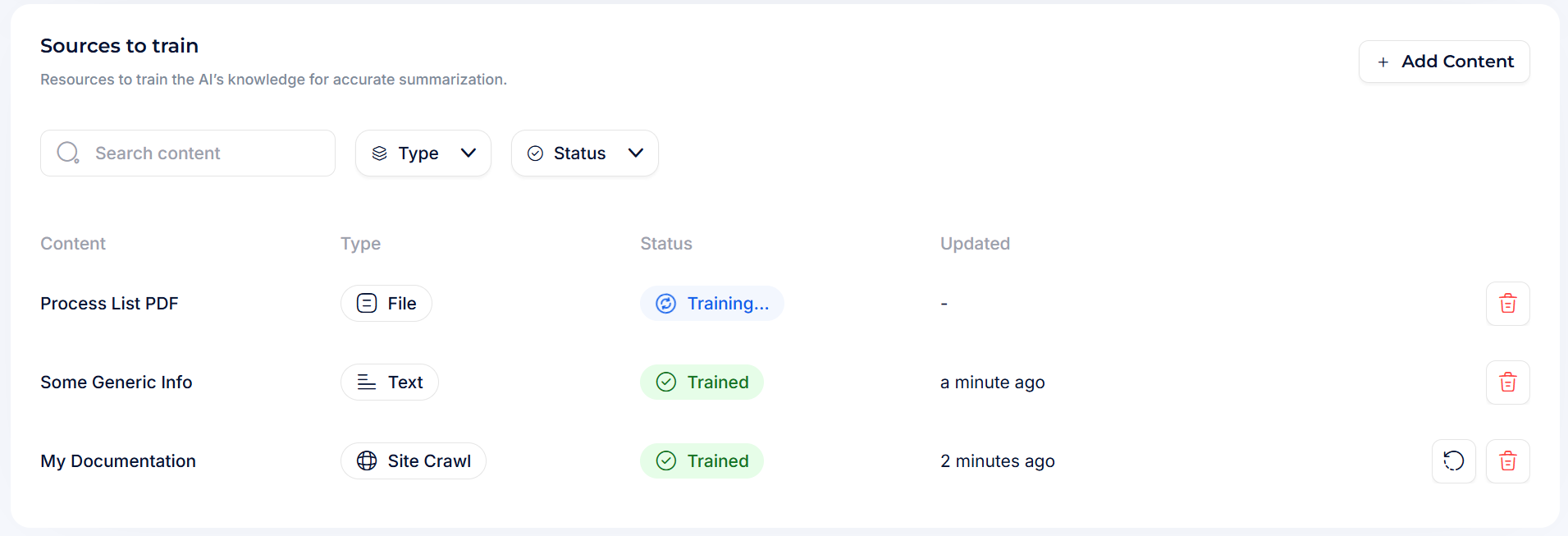
Task: Click the Updated column header
Action: click(975, 244)
